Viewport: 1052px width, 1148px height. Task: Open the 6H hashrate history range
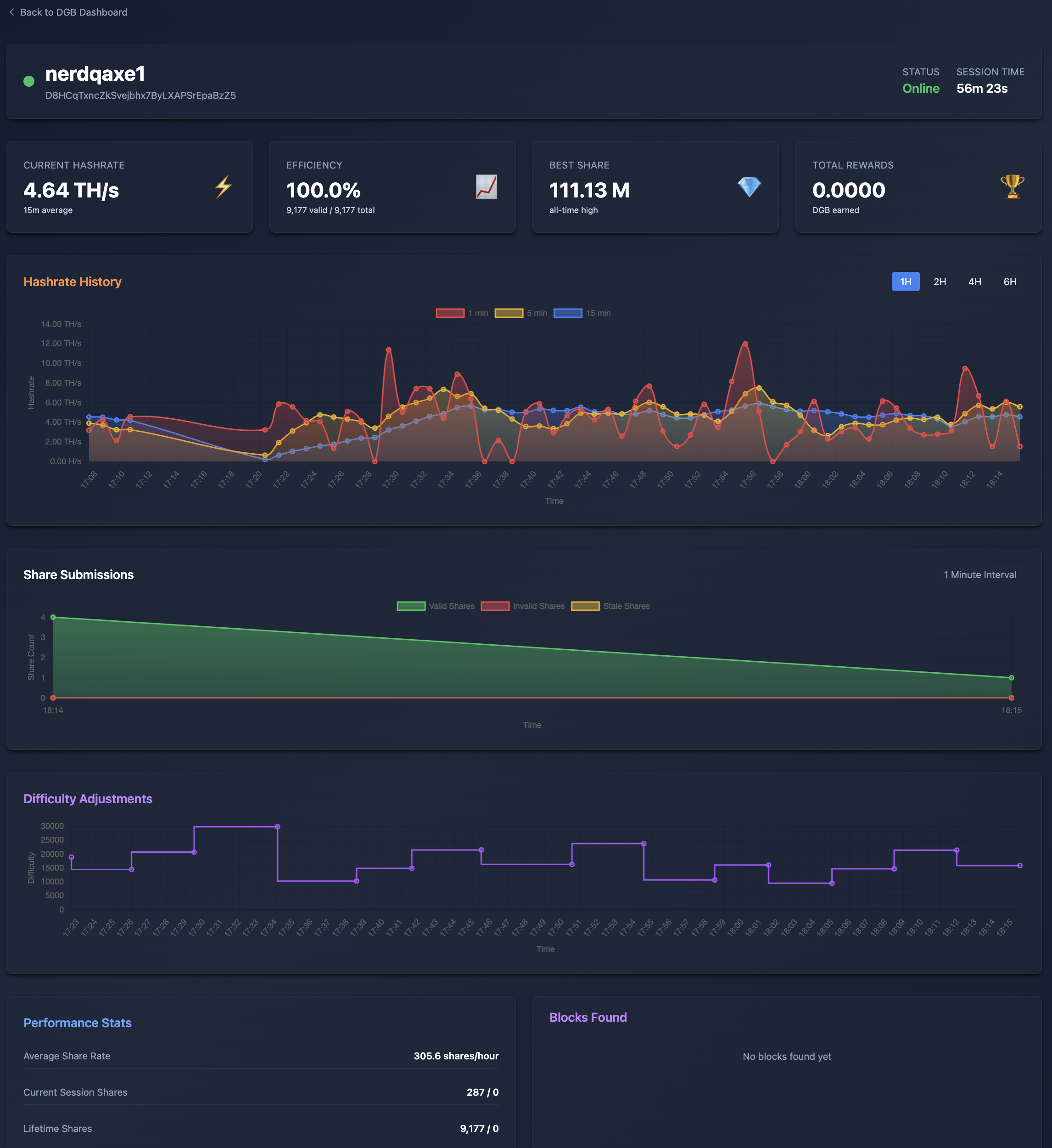1010,281
